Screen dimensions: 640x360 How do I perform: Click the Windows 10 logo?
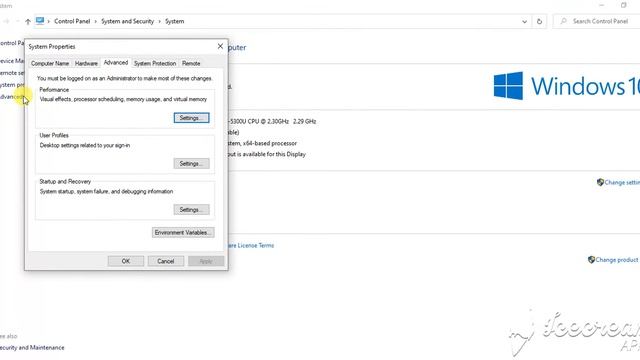[x=567, y=86]
